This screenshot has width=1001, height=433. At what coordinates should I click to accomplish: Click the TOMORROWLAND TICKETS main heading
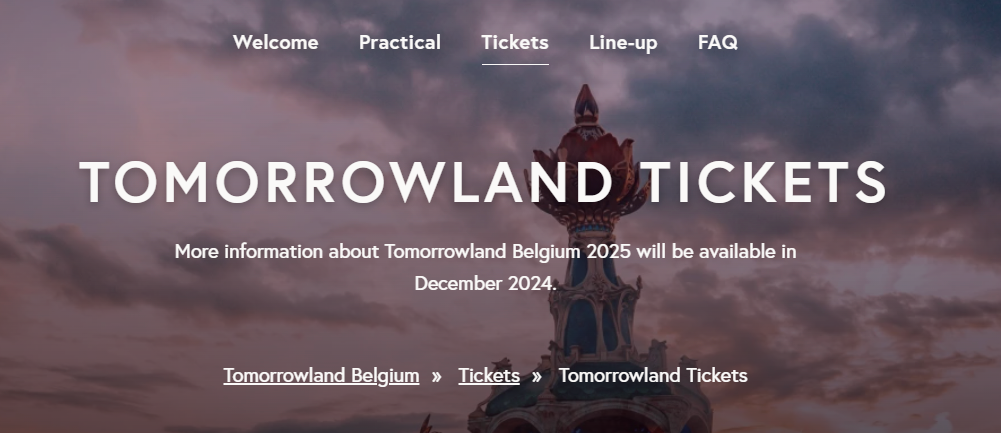pyautogui.click(x=483, y=182)
